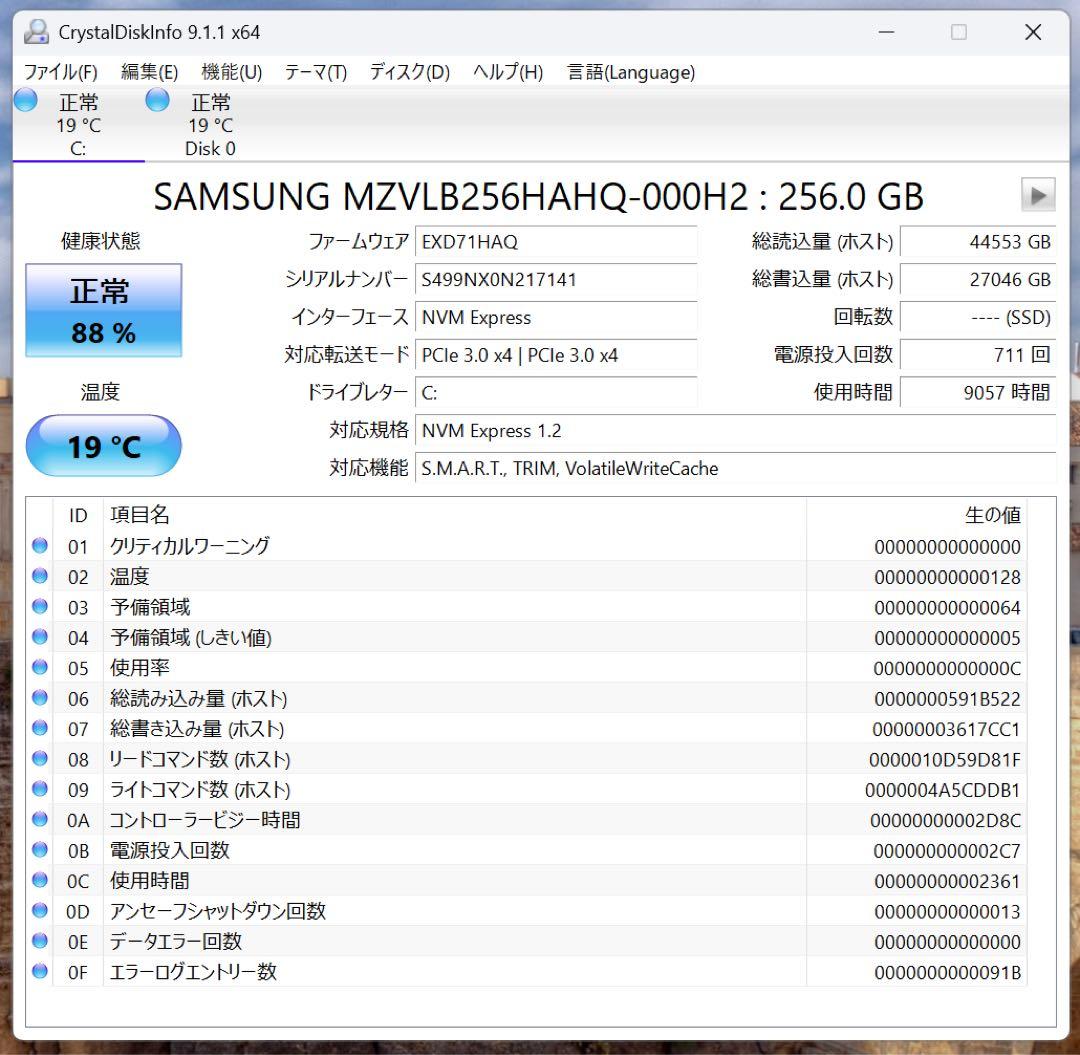Image resolution: width=1080 pixels, height=1055 pixels.
Task: Select the Disk 0 status circle
Action: tap(157, 99)
